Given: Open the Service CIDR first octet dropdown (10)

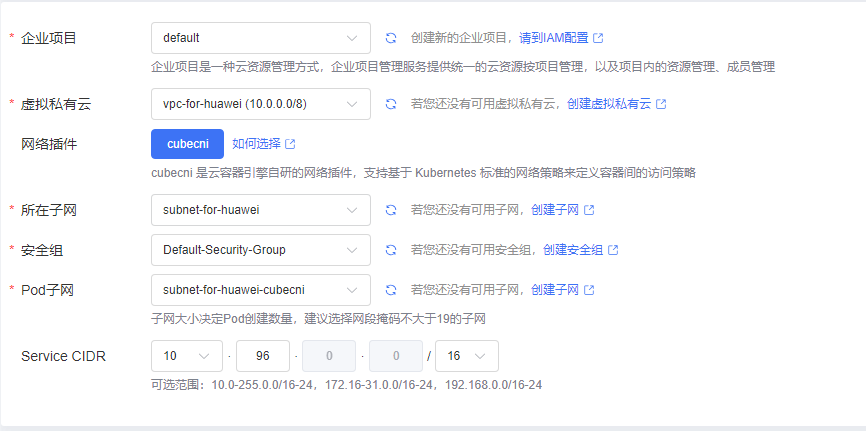Looking at the screenshot, I should [x=187, y=356].
